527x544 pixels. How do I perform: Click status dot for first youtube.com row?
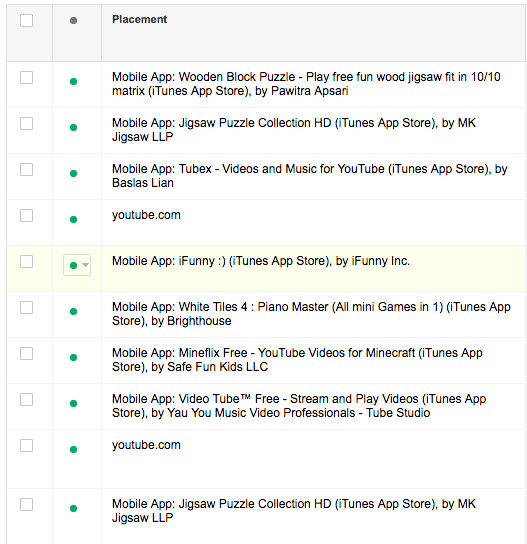tap(73, 220)
